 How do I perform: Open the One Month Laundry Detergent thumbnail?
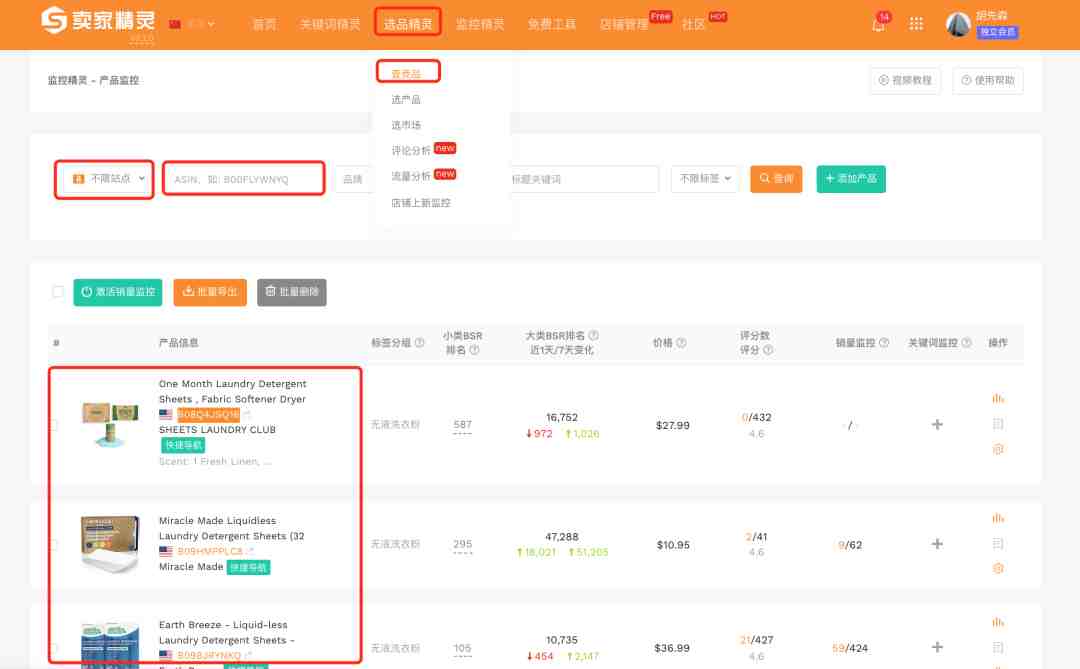110,424
